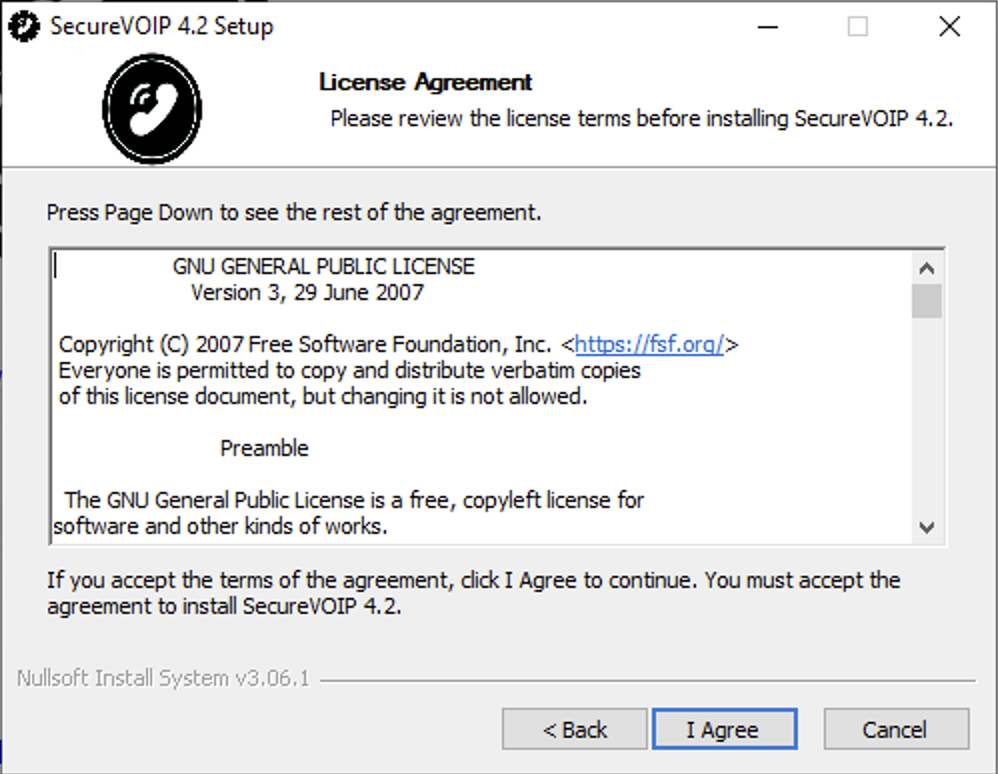The width and height of the screenshot is (998, 774).
Task: Click the license text scroll up arrow
Action: pyautogui.click(x=927, y=268)
